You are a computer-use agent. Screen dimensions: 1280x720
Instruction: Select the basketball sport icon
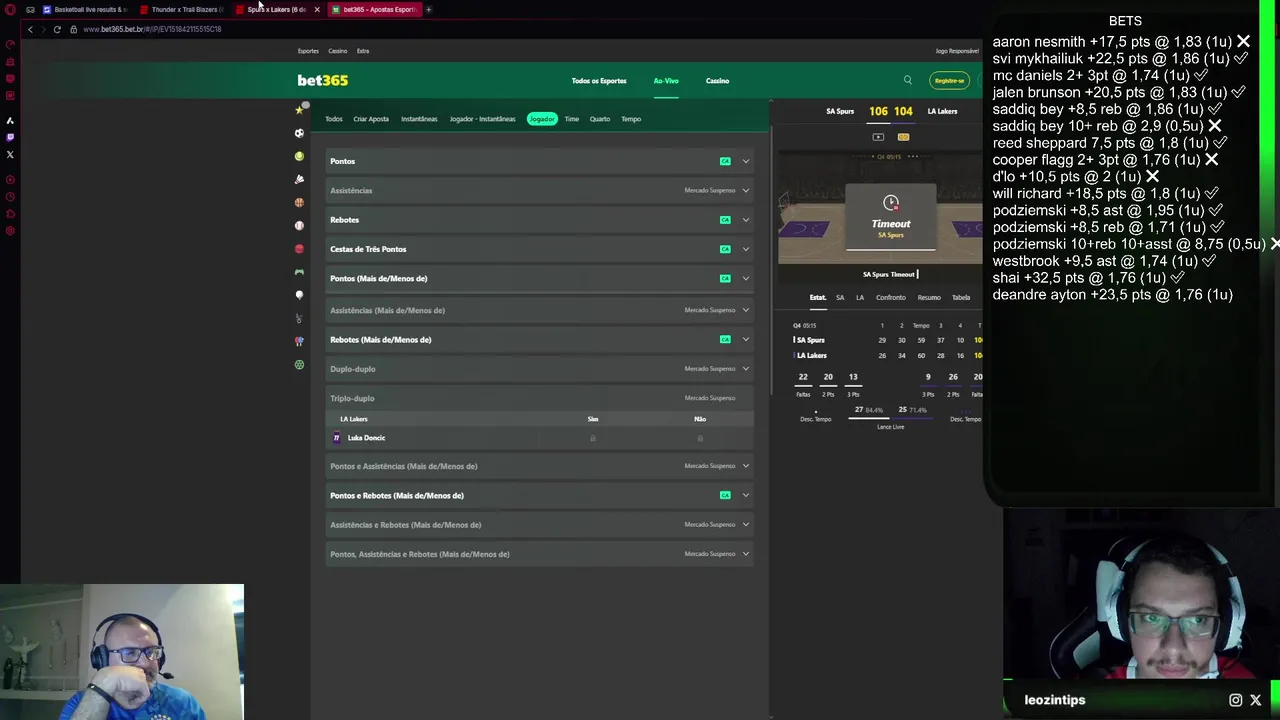tap(299, 202)
